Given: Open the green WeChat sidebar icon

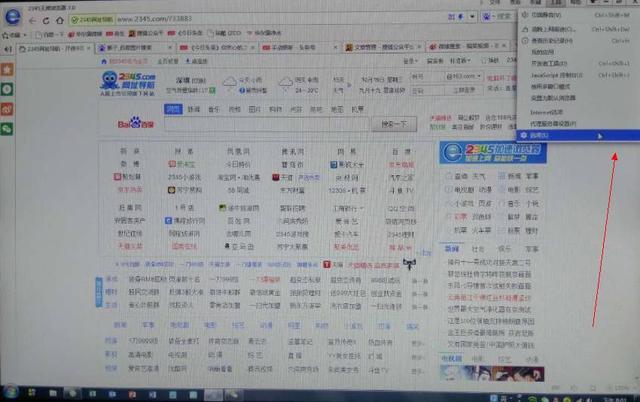Looking at the screenshot, I should pos(7,129).
